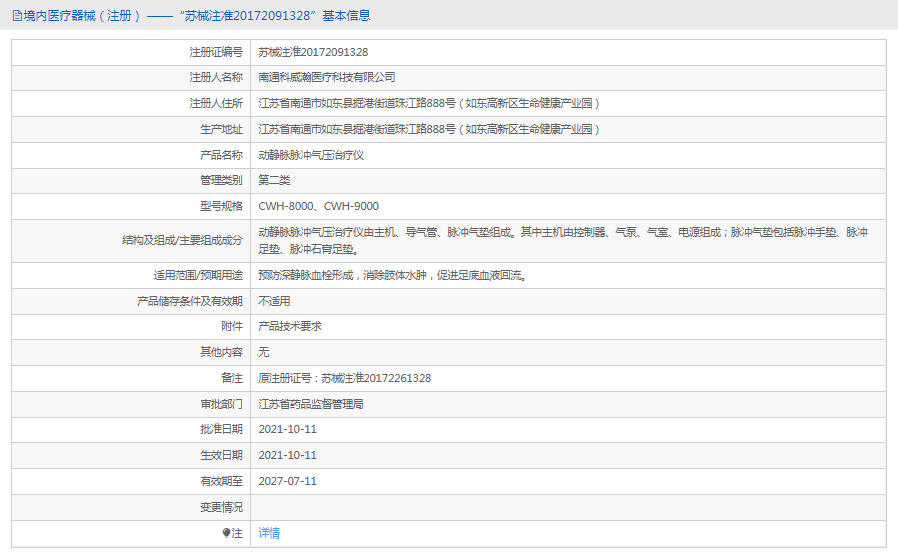
Task: Click the 变更情况 row label
Action: point(221,507)
